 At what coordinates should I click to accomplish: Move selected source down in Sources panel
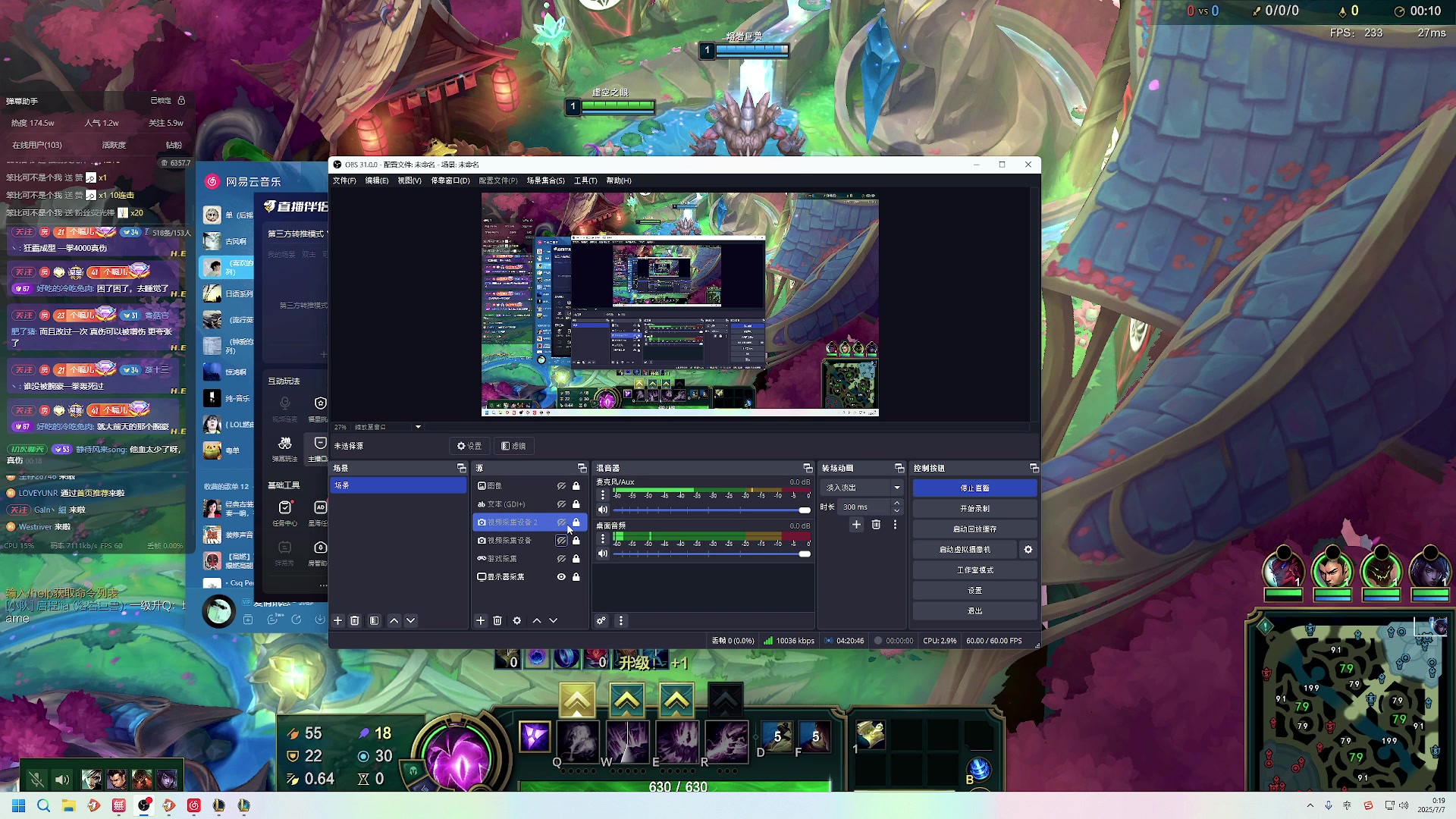(x=554, y=621)
